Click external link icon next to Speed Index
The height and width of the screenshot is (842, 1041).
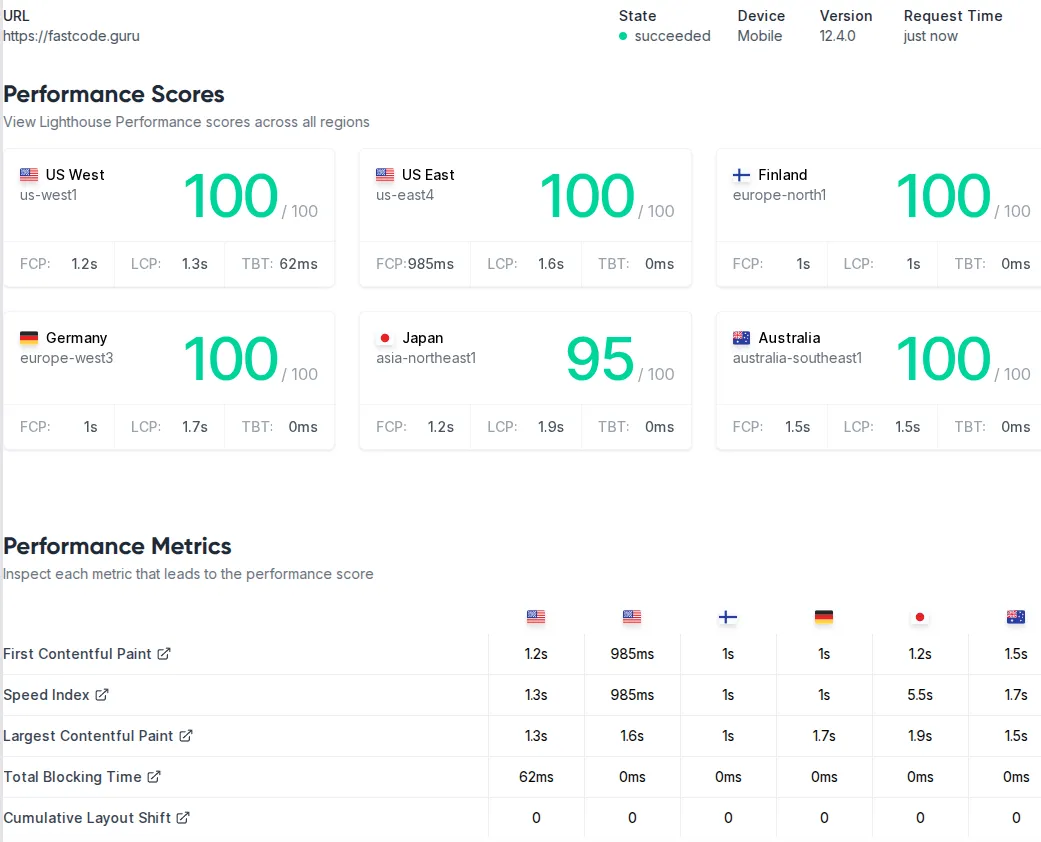[x=102, y=695]
